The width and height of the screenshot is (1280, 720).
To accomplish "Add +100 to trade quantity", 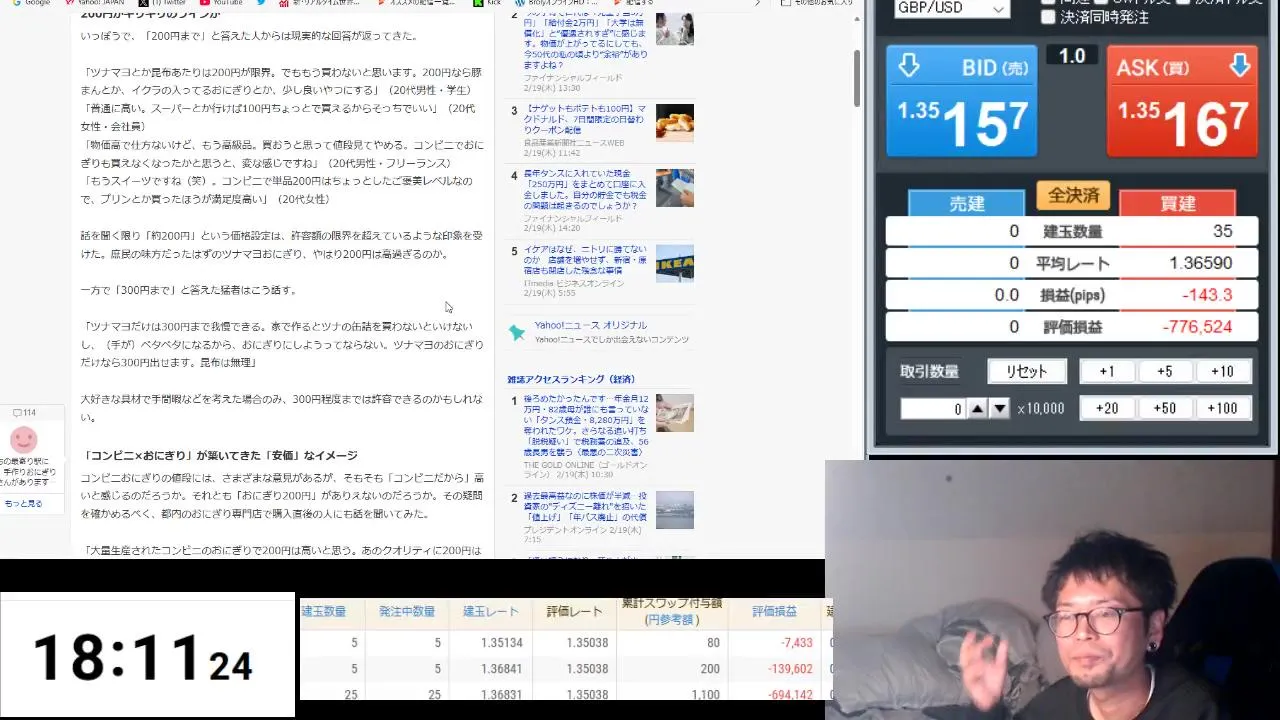I will tap(1222, 408).
